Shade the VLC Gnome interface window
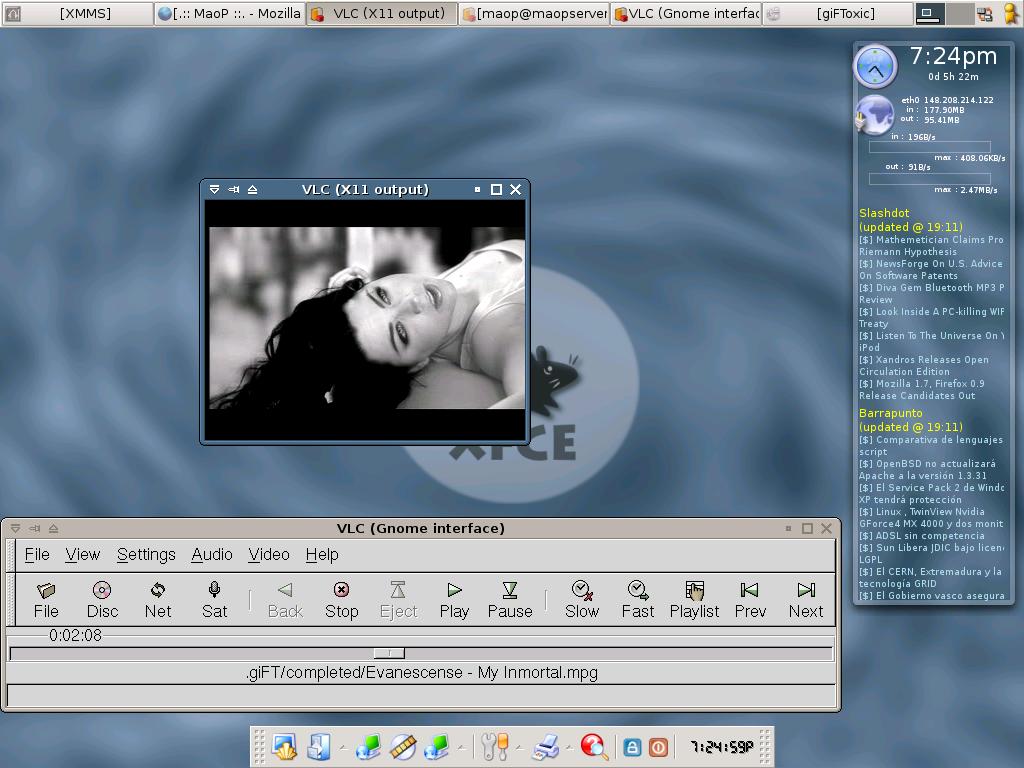This screenshot has width=1024, height=768. click(x=54, y=528)
